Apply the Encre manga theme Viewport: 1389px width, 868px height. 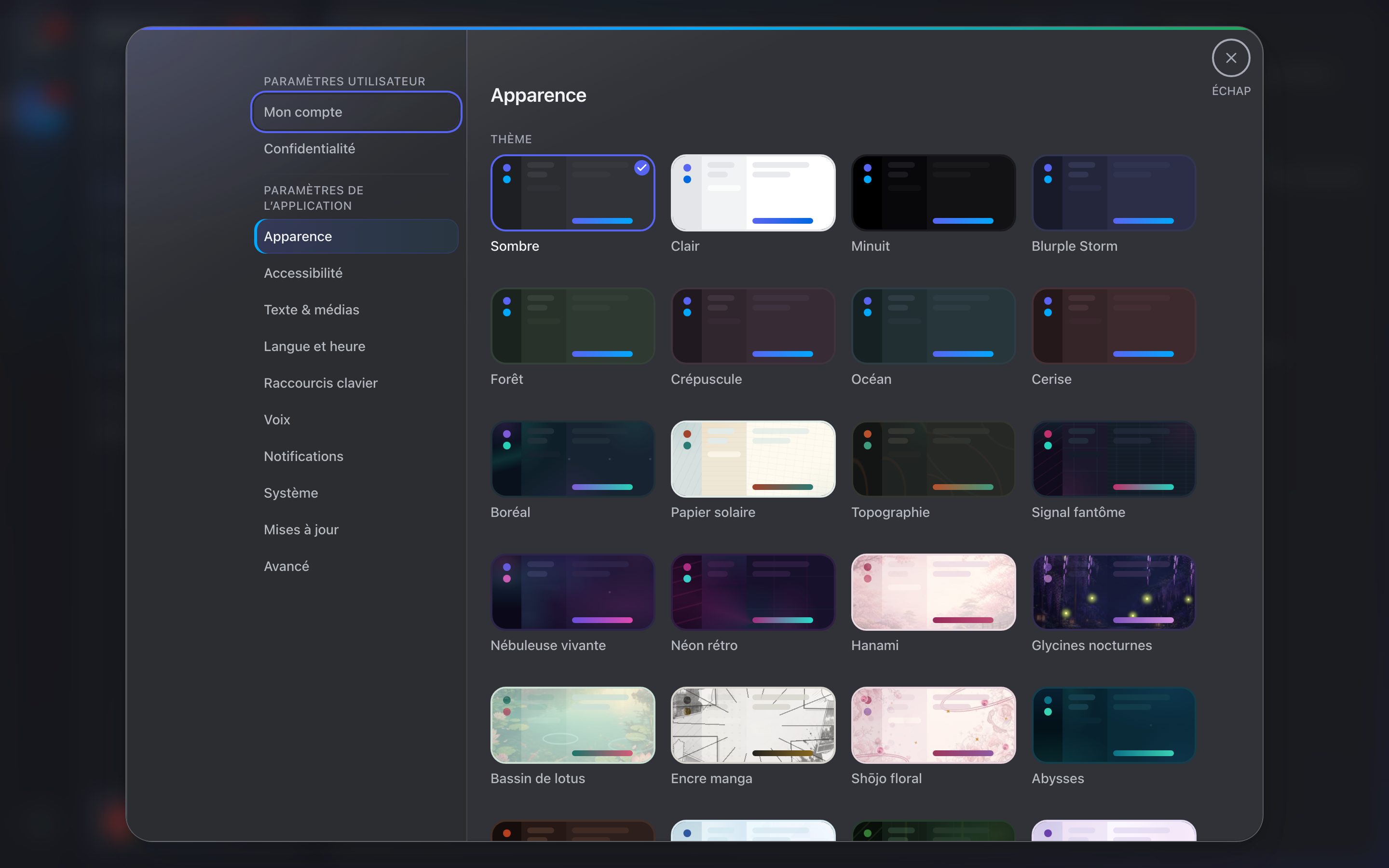tap(752, 725)
